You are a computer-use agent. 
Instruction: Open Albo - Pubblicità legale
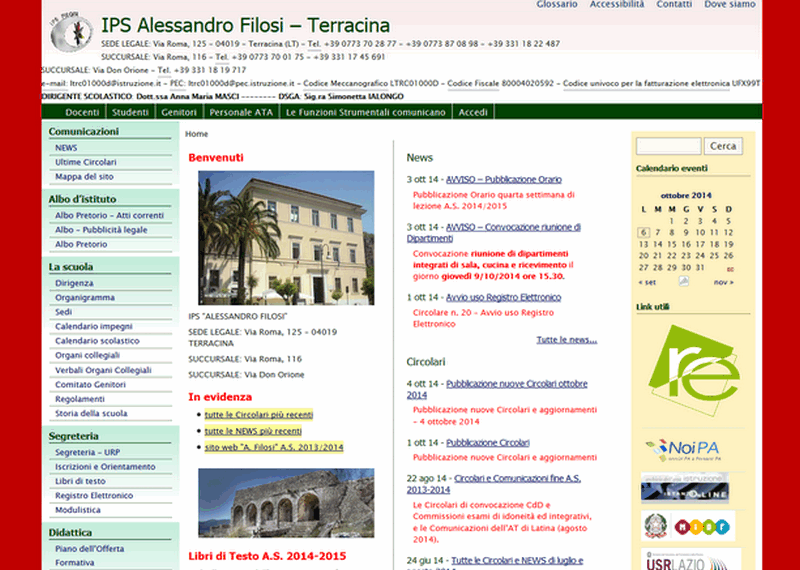(101, 230)
